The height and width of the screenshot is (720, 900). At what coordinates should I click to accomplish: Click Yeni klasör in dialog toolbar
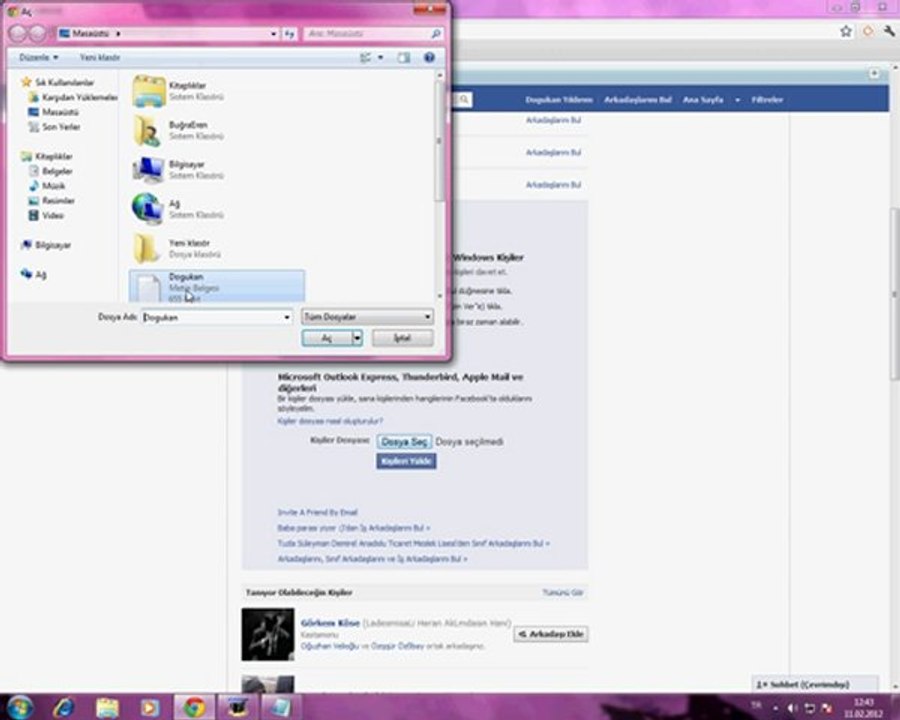(100, 57)
